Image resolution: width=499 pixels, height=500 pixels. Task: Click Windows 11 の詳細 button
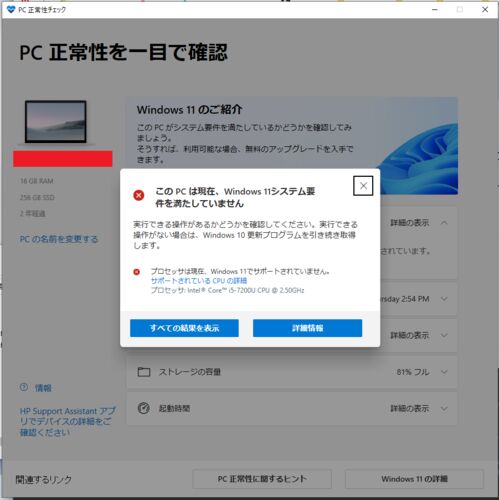[414, 479]
